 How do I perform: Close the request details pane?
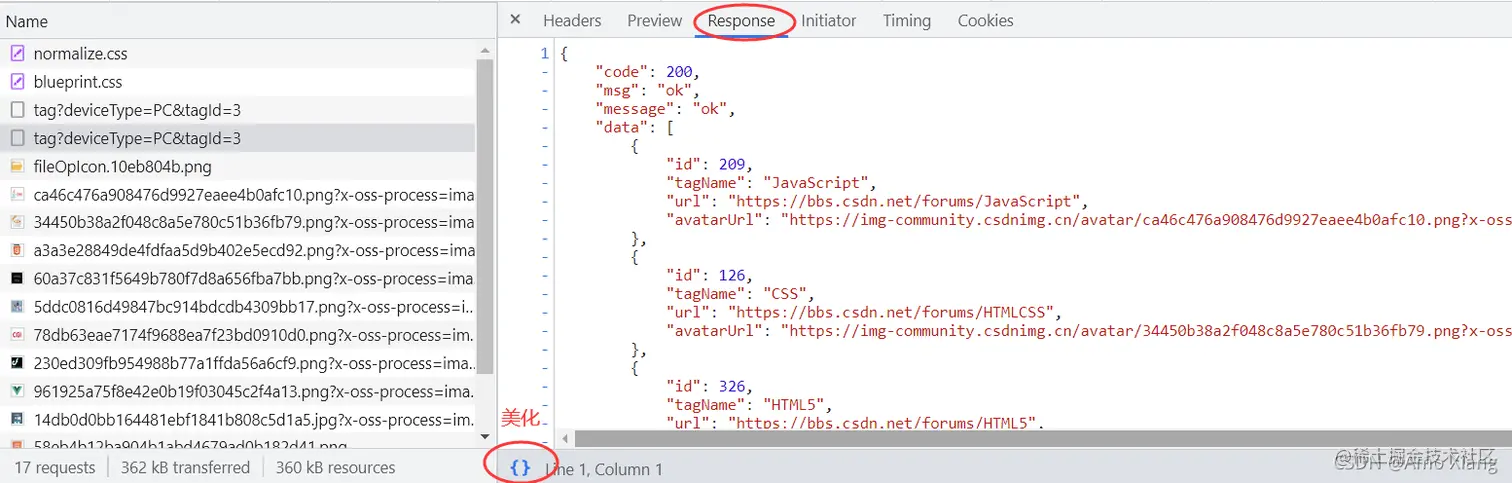pos(515,20)
